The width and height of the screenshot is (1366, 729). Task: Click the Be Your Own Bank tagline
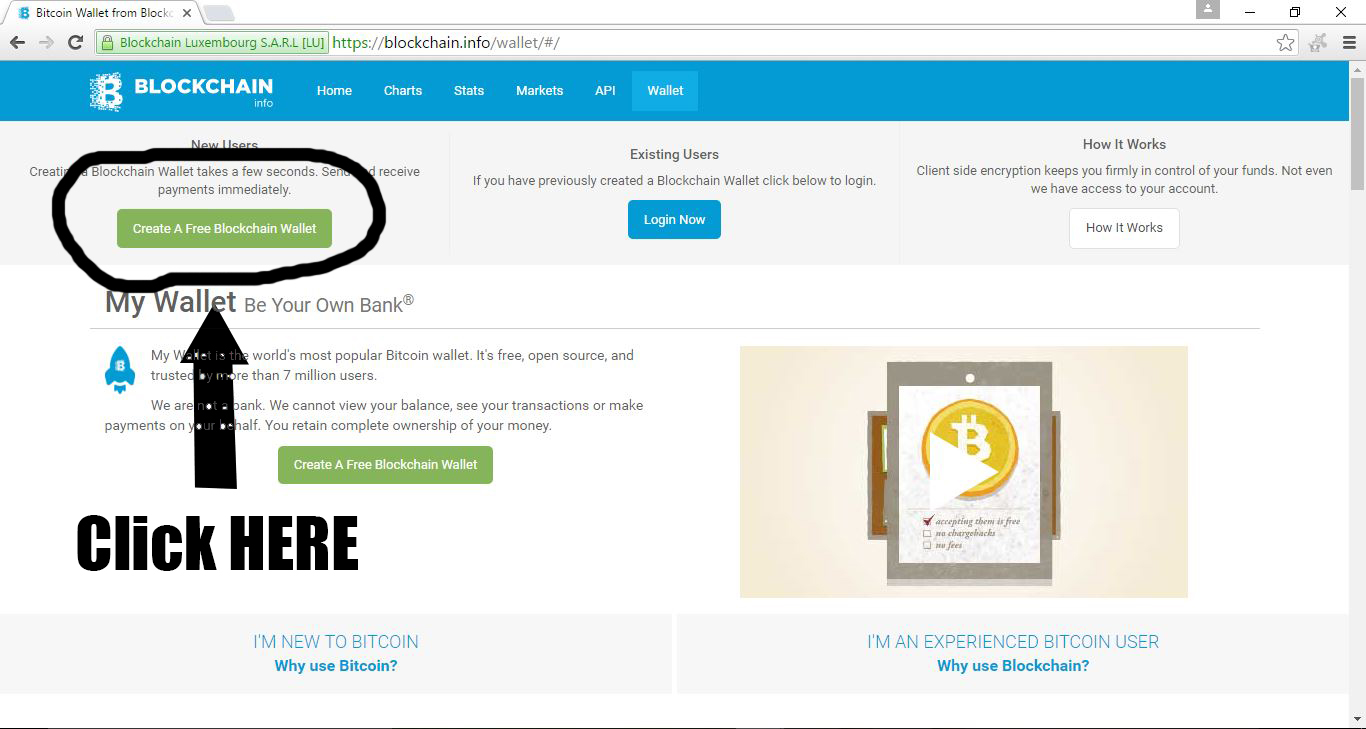pyautogui.click(x=329, y=304)
